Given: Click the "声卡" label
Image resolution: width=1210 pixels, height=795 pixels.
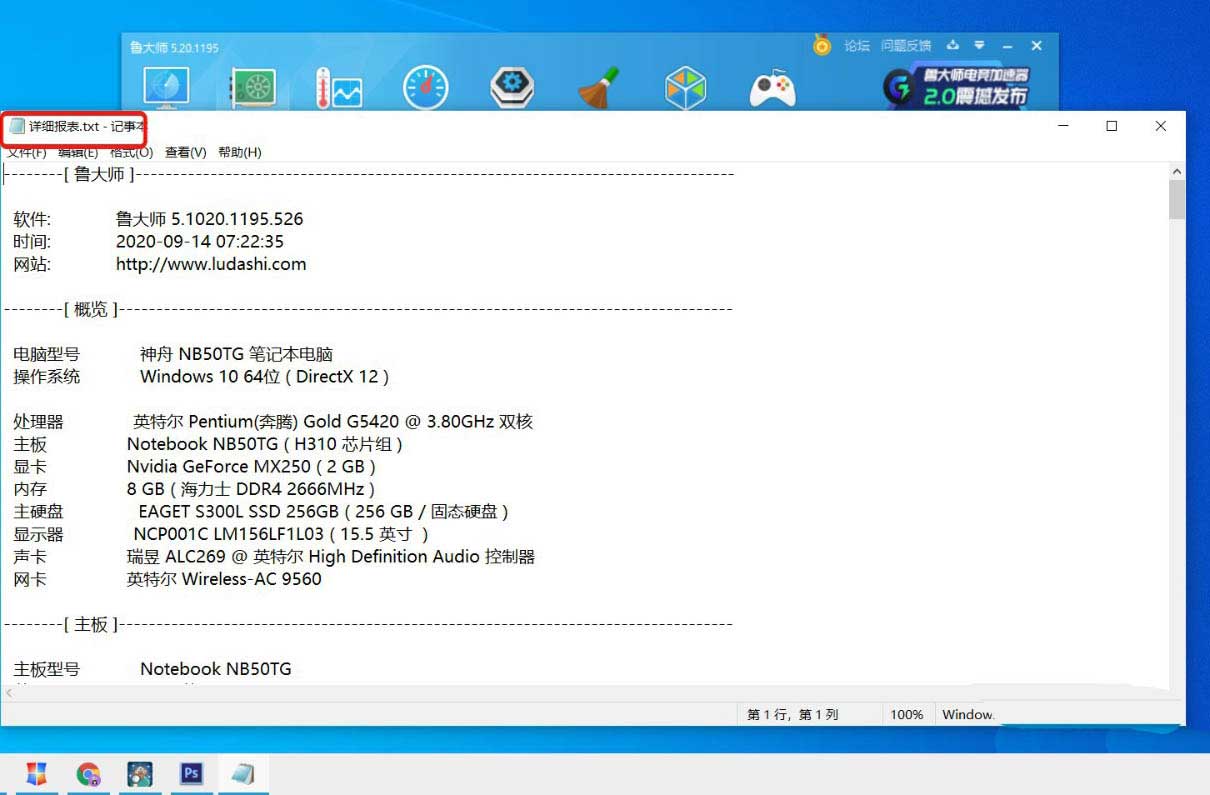Looking at the screenshot, I should tap(30, 557).
